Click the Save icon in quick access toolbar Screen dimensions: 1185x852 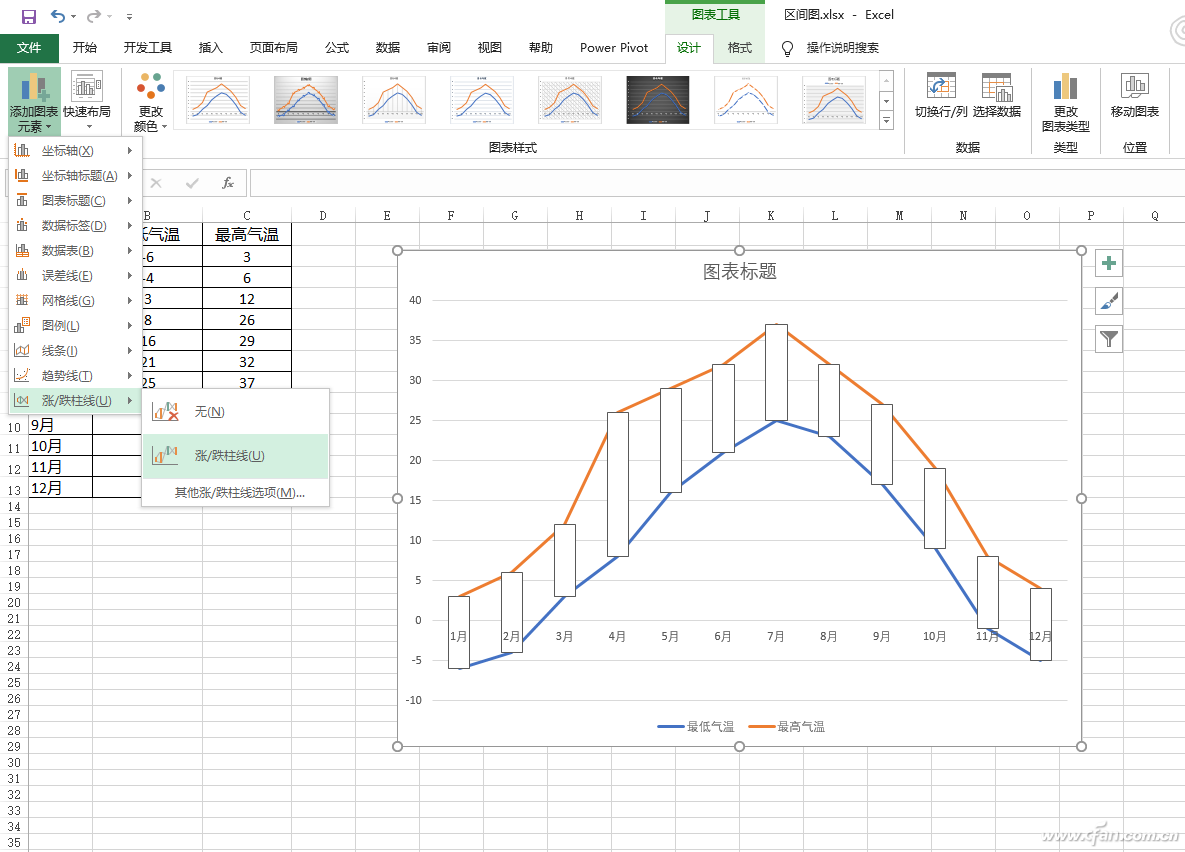coord(29,16)
